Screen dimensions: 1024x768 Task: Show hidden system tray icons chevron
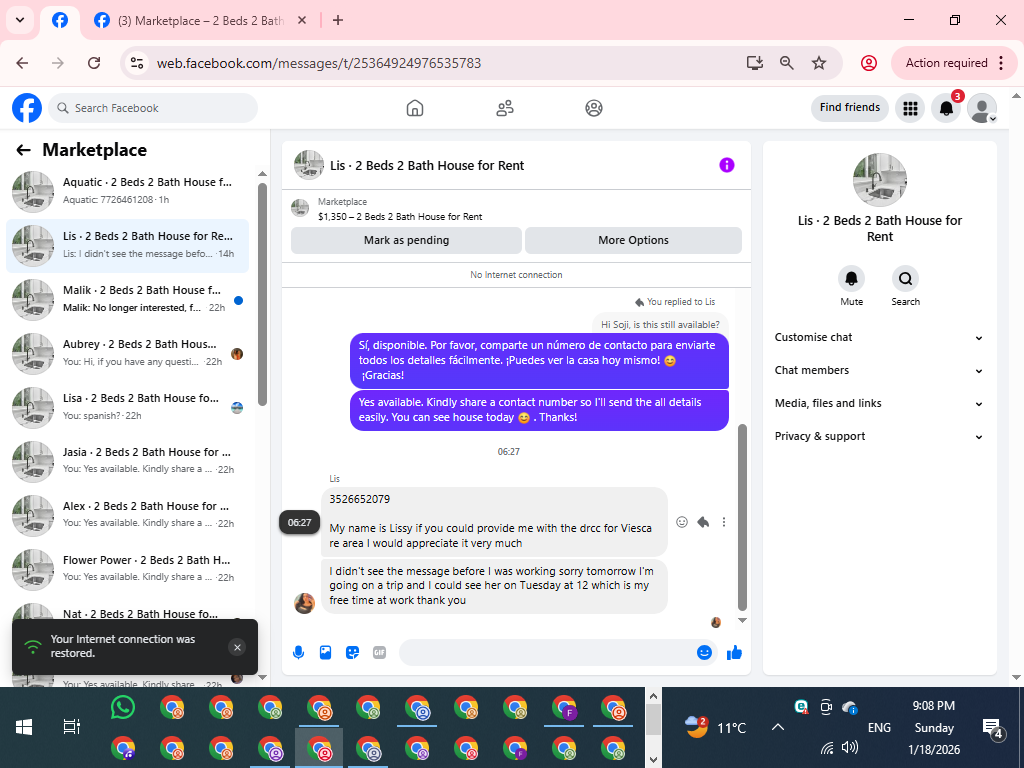click(777, 727)
